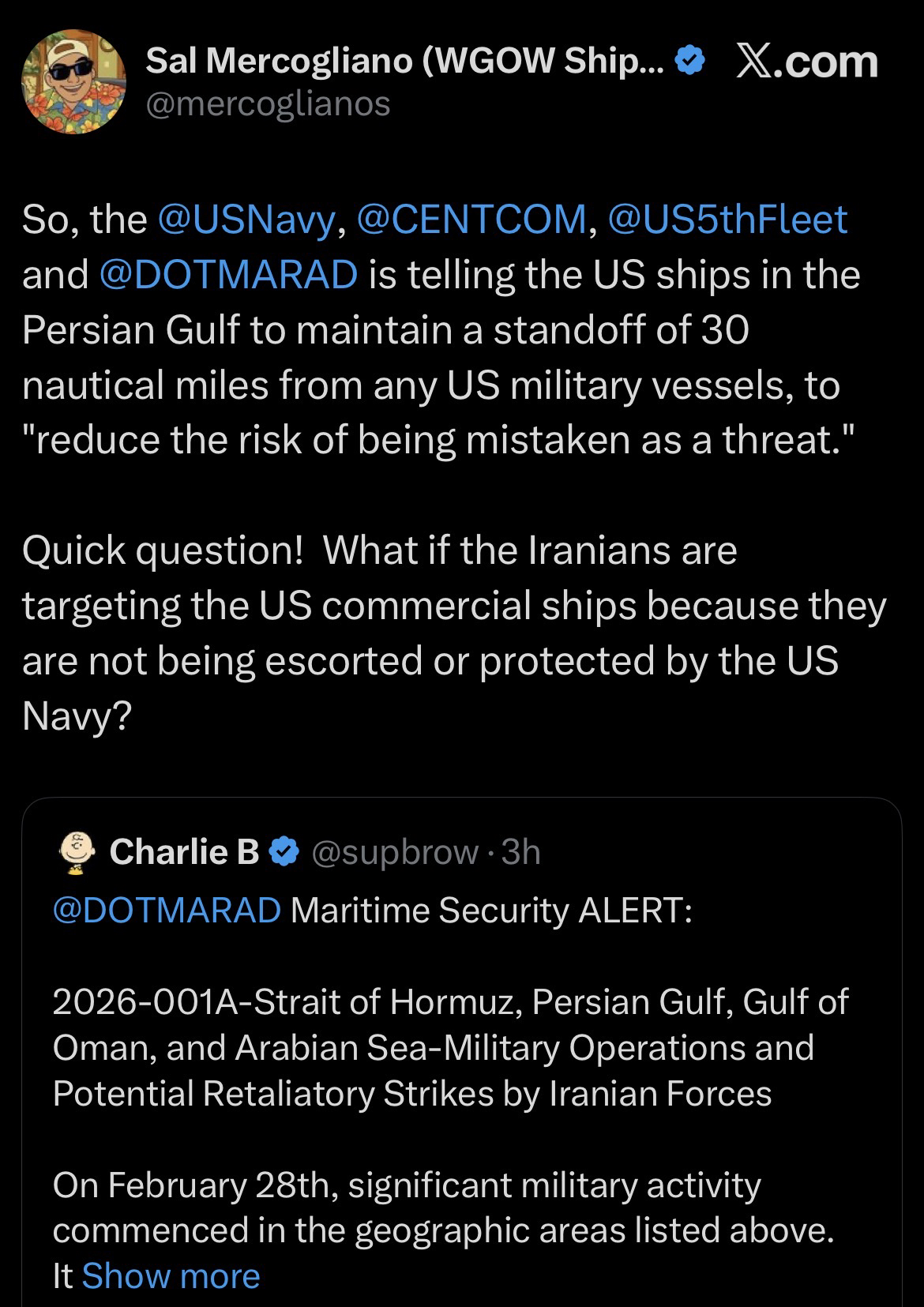Viewport: 924px width, 1307px height.
Task: Visit the @mercoglianos handle
Action: (268, 103)
